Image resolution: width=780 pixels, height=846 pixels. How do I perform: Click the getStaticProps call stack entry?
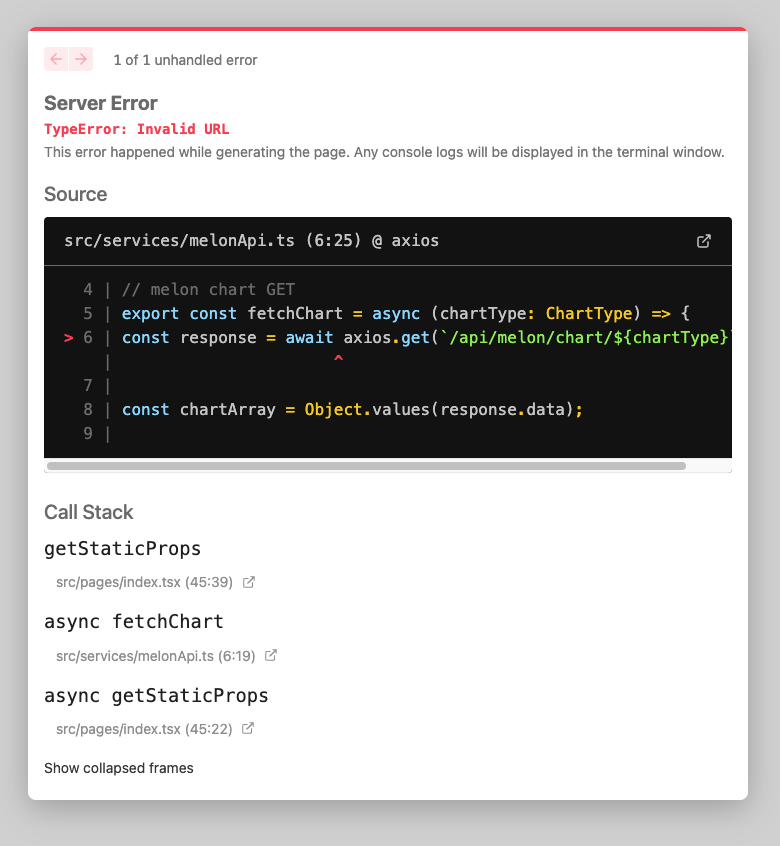[122, 548]
